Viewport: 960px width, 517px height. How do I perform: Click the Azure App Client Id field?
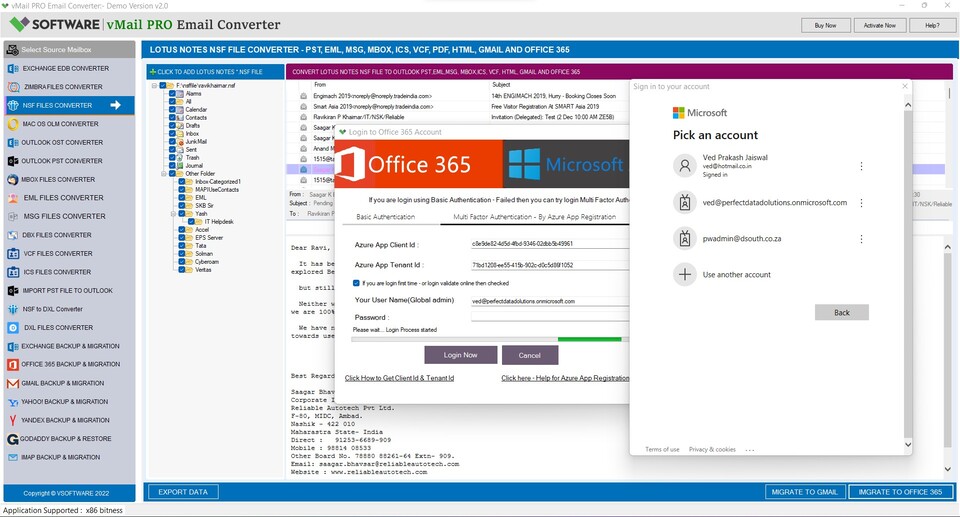pos(550,244)
